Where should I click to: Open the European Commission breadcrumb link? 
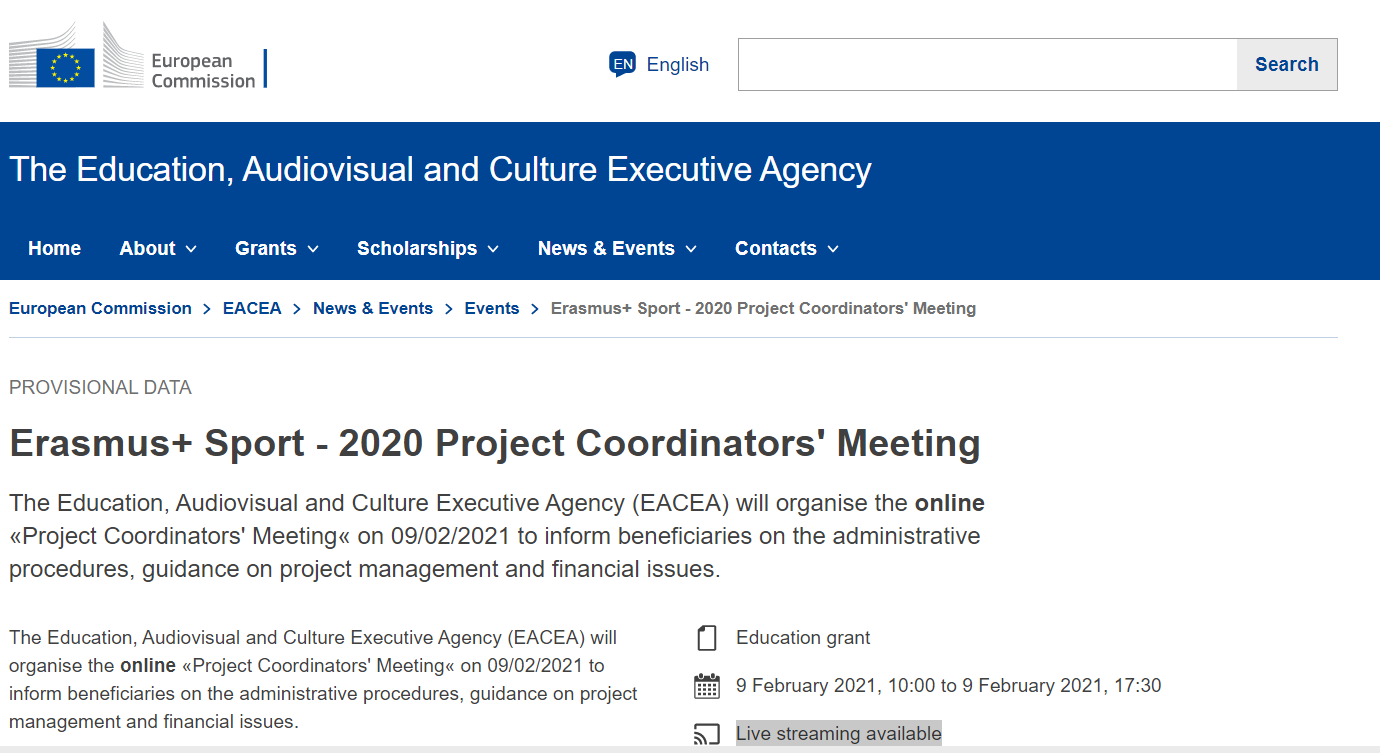click(x=100, y=309)
